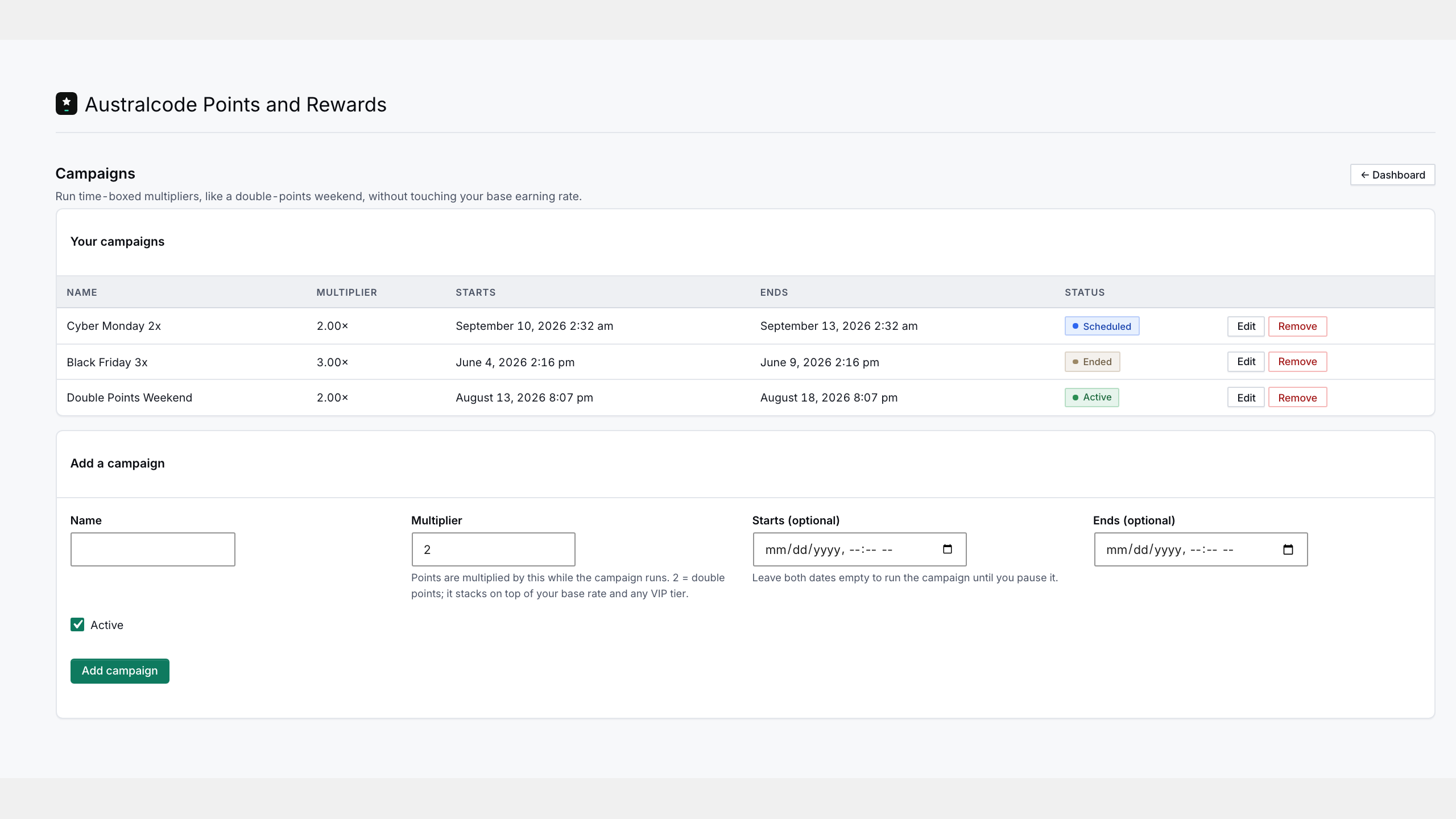1456x819 pixels.
Task: Click the Scheduled status badge
Action: [x=1102, y=326]
